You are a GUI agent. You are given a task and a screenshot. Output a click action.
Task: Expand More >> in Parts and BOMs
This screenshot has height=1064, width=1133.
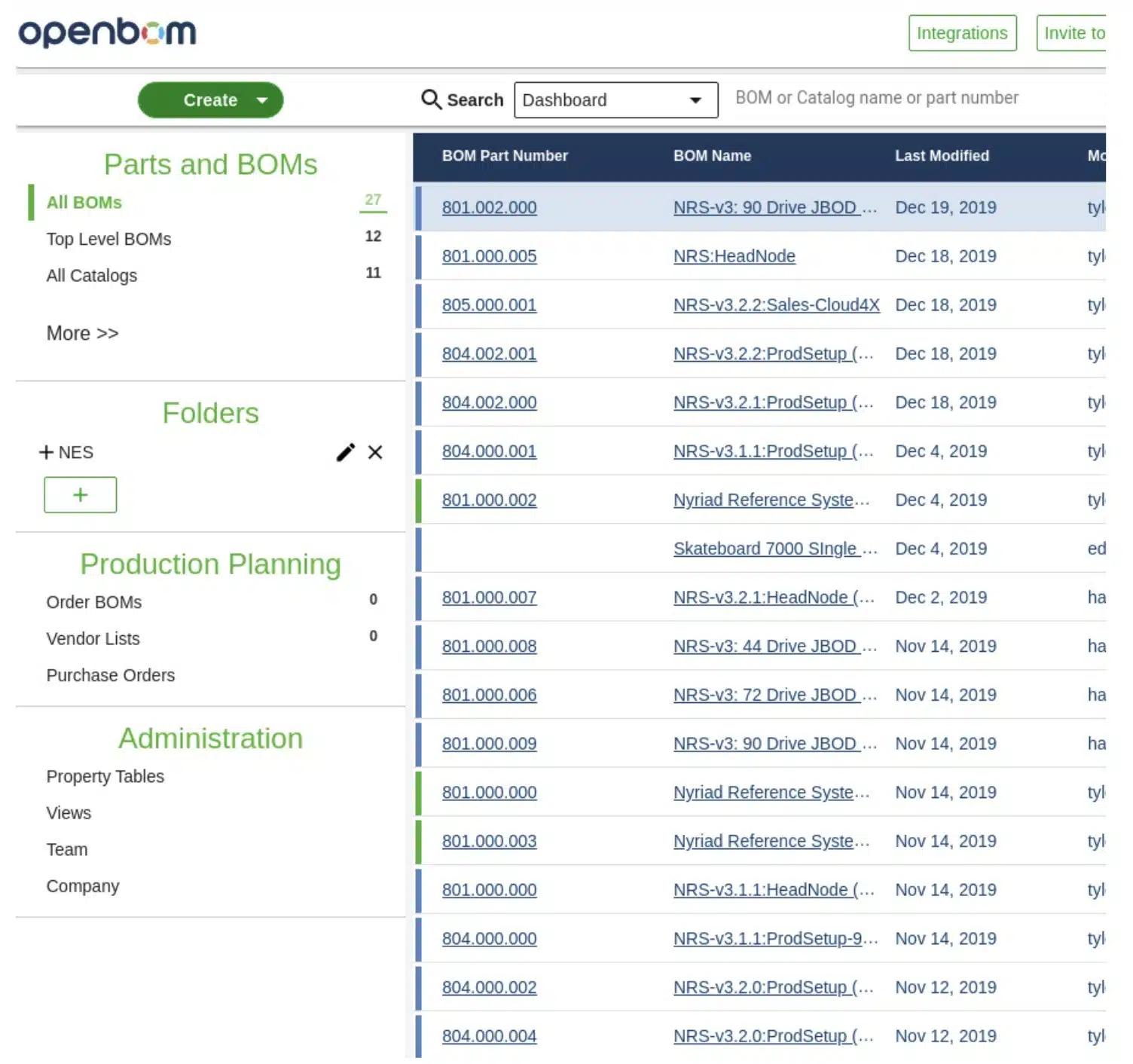coord(82,333)
